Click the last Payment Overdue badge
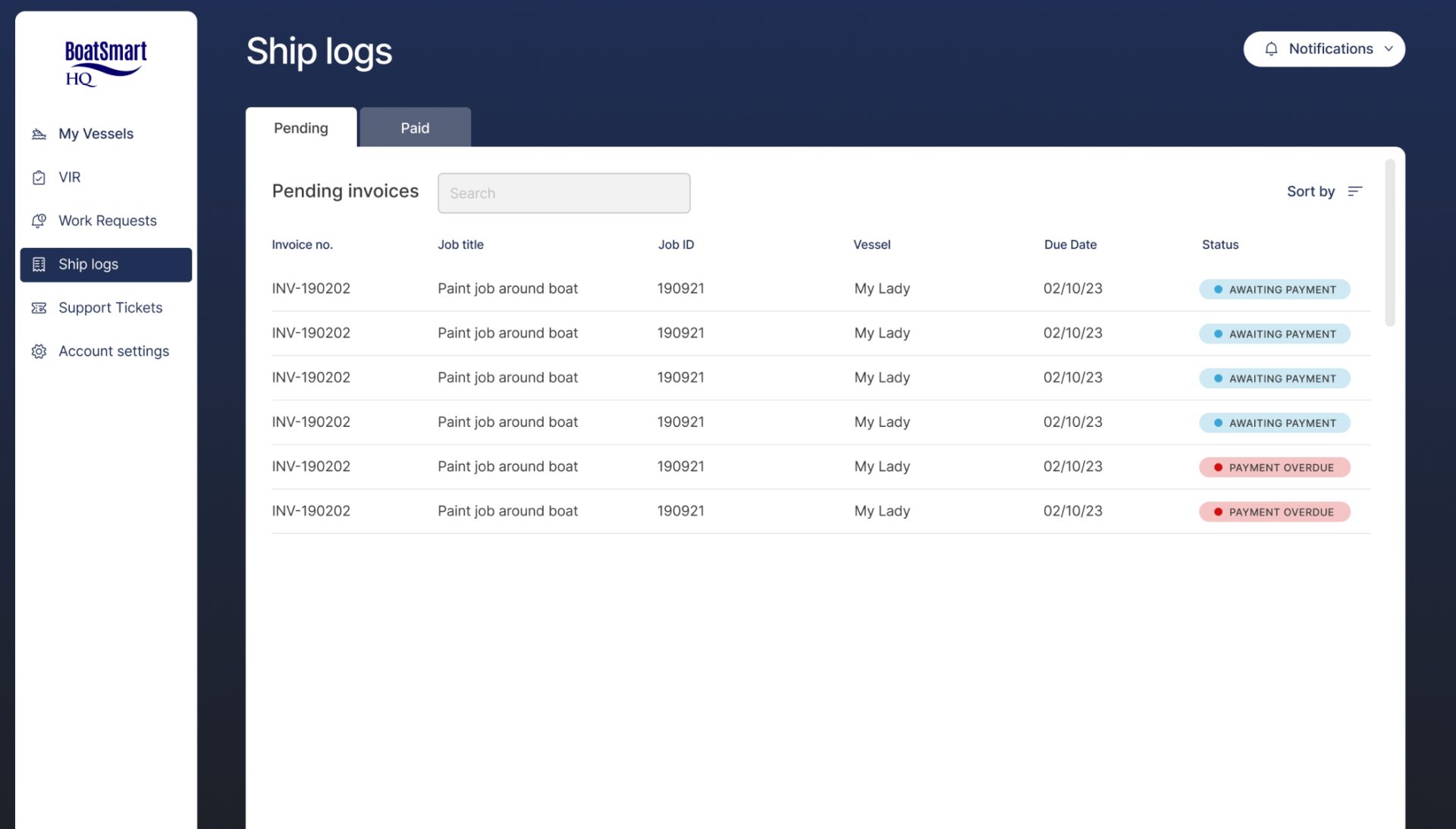 click(1274, 512)
